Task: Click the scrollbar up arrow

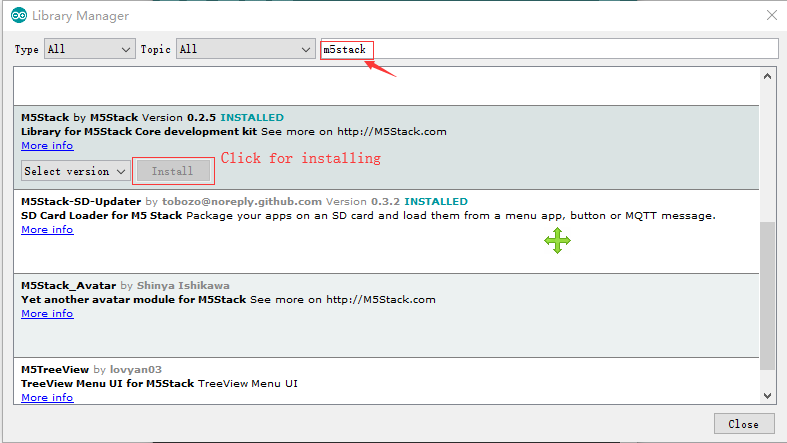Action: point(767,76)
